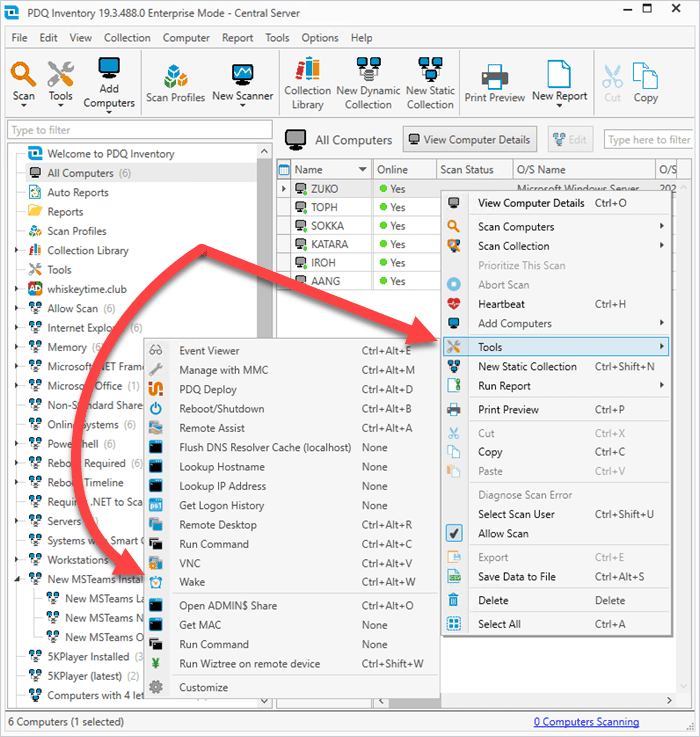Click the New Scanner toolbar icon
Image resolution: width=700 pixels, height=737 pixels.
click(243, 75)
